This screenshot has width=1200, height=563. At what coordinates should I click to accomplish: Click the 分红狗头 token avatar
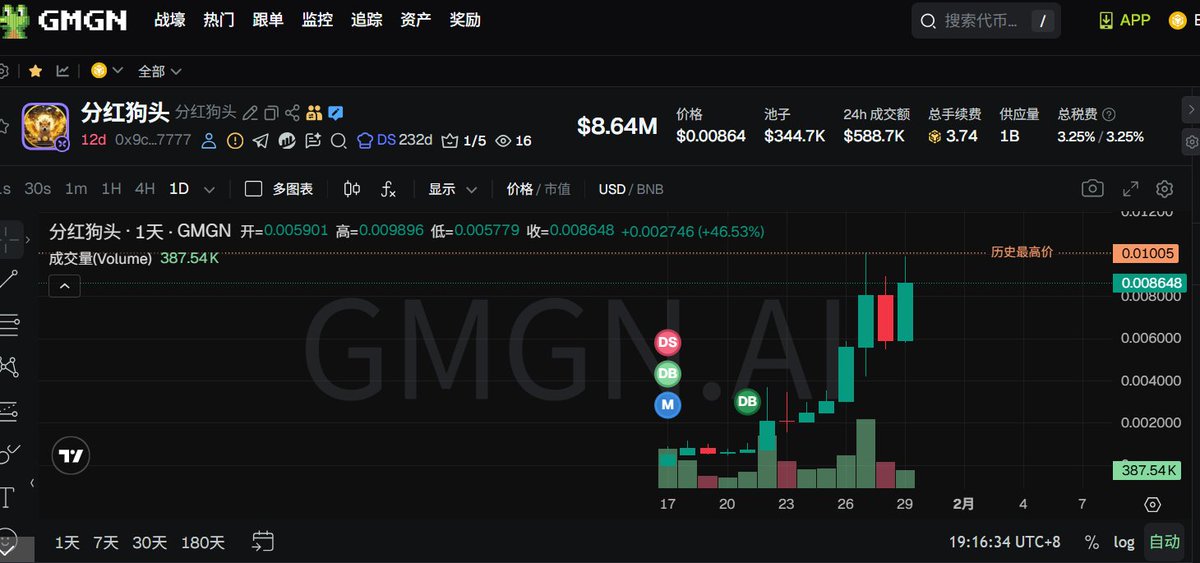point(45,126)
